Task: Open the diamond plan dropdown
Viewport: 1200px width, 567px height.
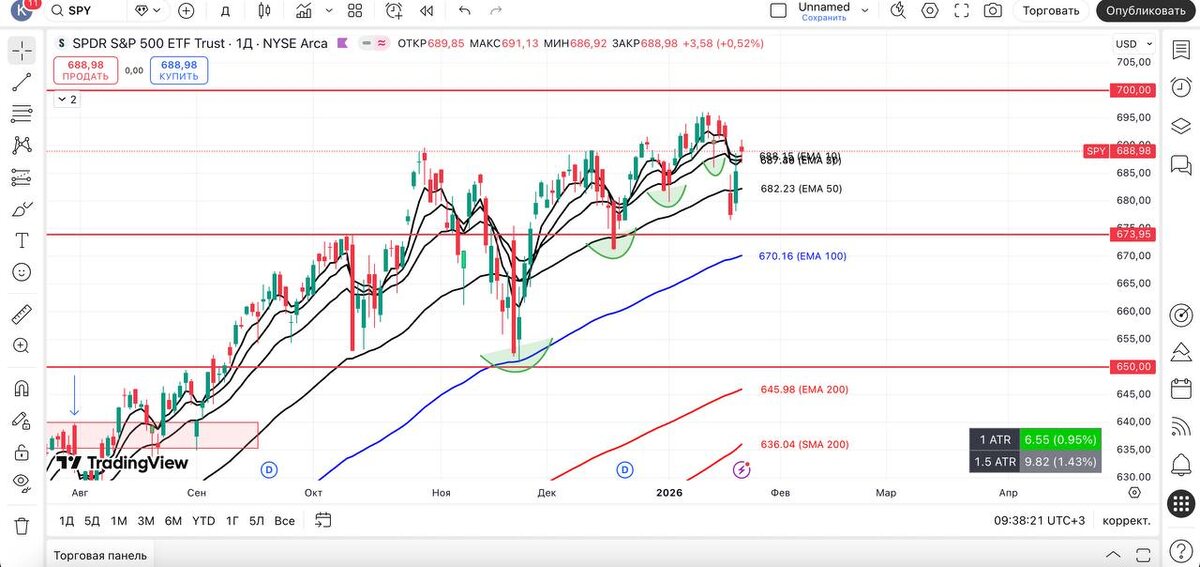Action: point(147,11)
